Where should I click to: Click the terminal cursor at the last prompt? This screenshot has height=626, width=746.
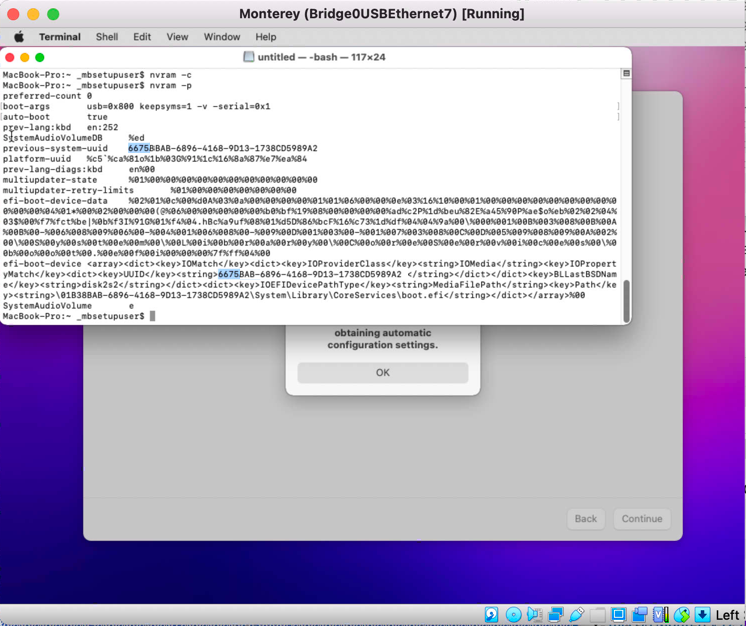[152, 316]
